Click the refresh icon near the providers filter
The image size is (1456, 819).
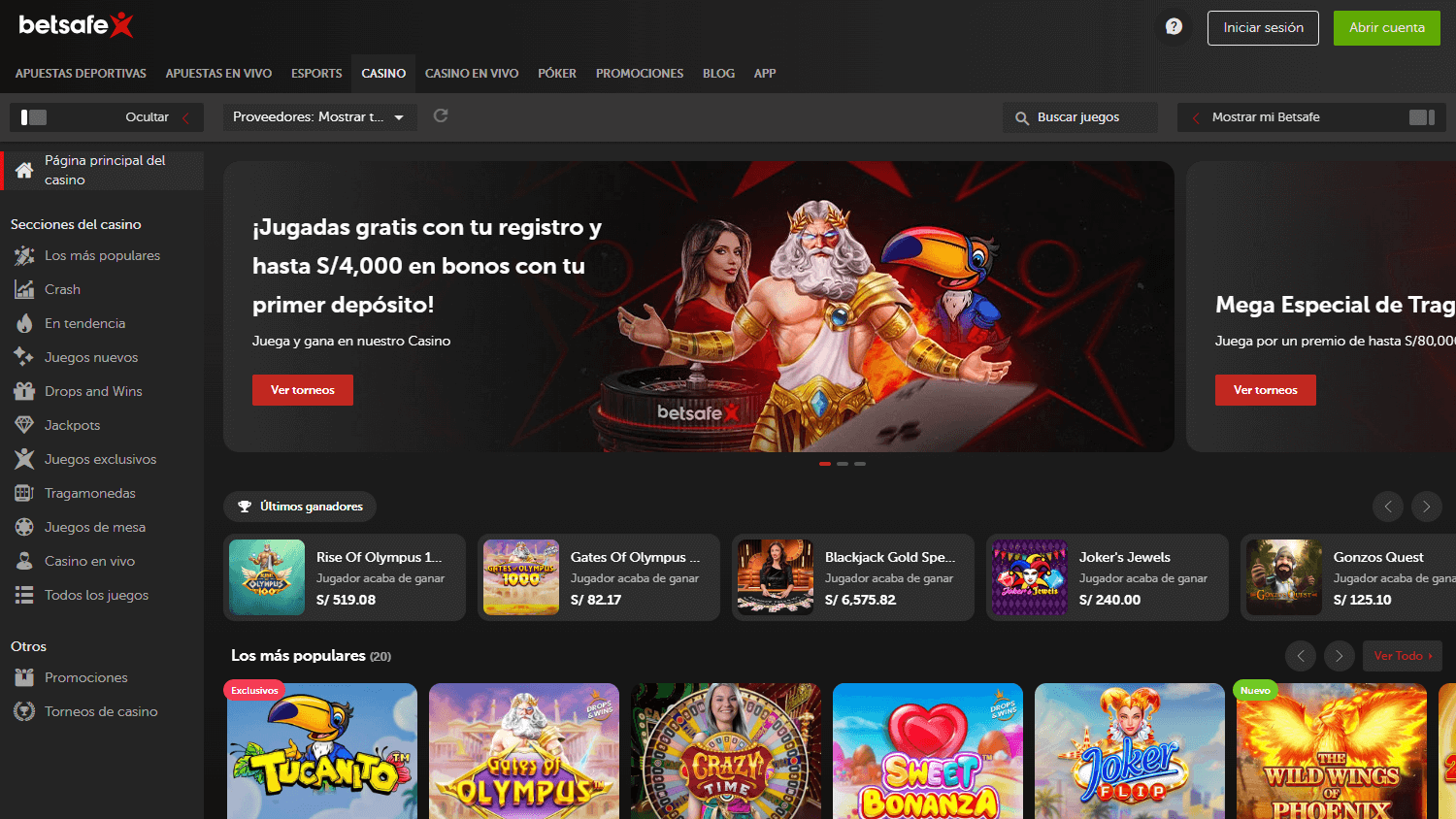click(440, 115)
